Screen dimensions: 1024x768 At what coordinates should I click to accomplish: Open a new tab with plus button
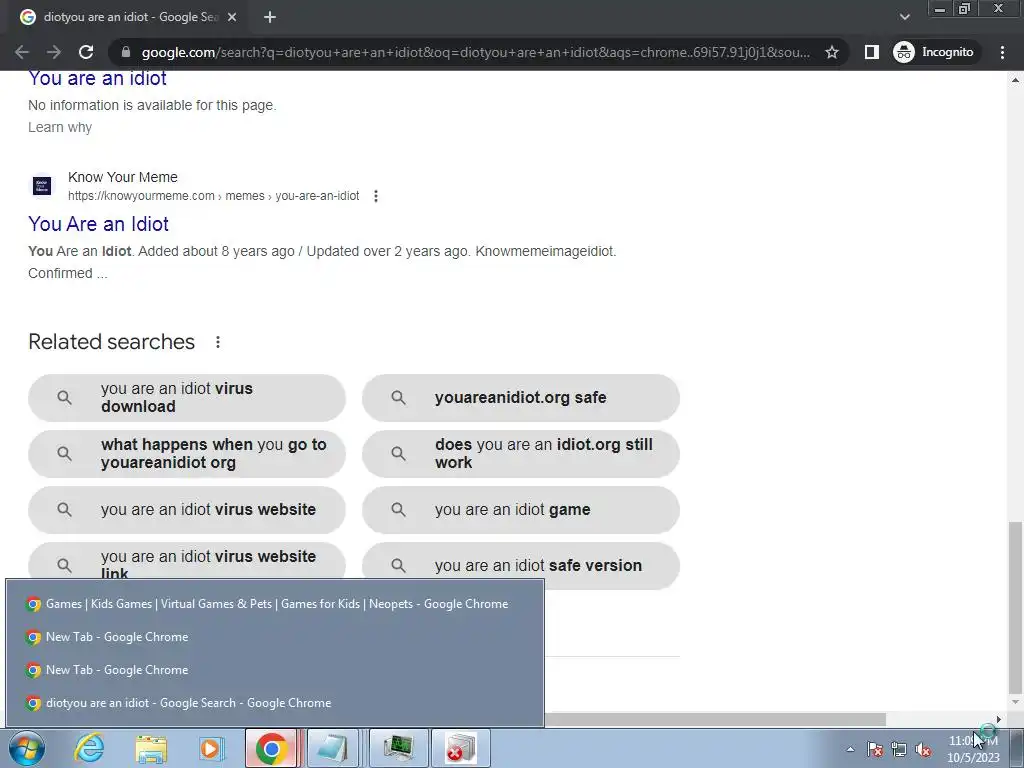pos(270,18)
